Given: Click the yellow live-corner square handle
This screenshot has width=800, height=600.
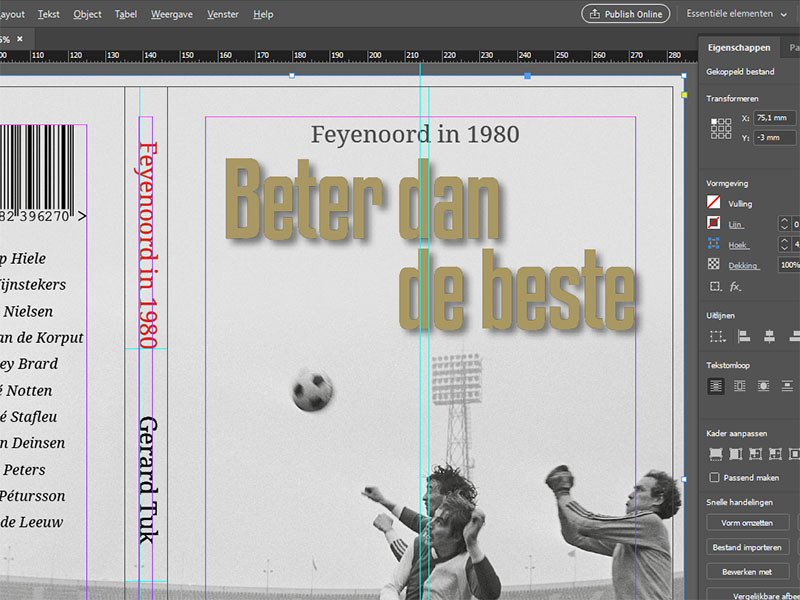Looking at the screenshot, I should coord(685,95).
